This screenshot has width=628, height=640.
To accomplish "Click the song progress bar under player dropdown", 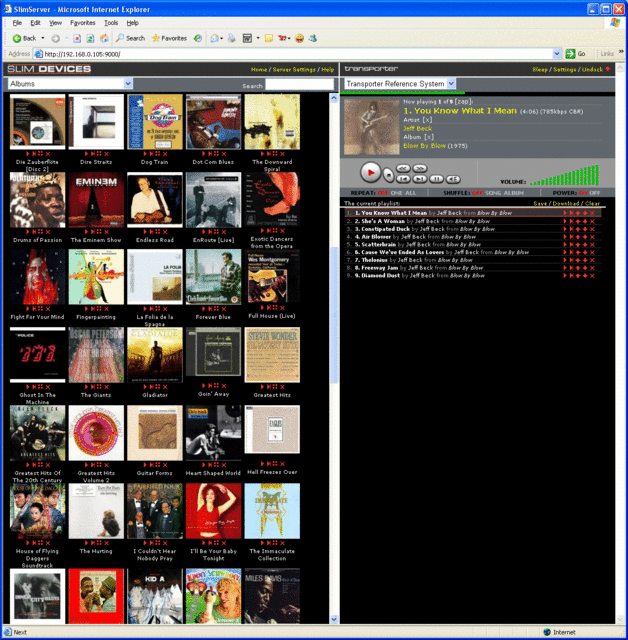I will (x=477, y=93).
